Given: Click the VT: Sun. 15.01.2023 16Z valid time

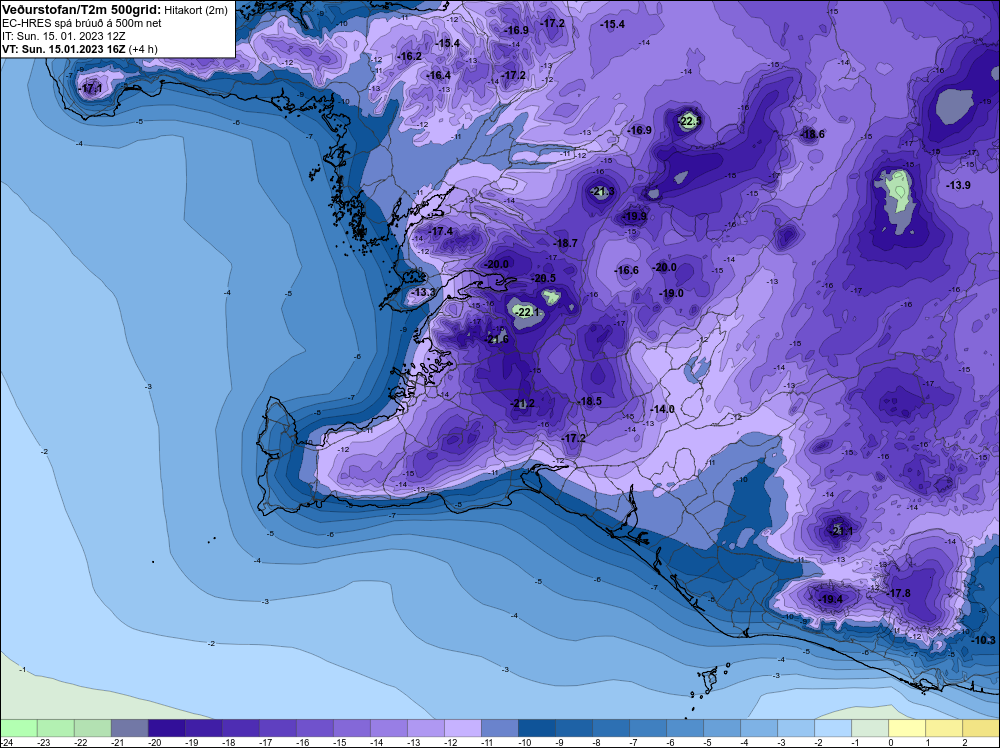Looking at the screenshot, I should click(x=64, y=49).
